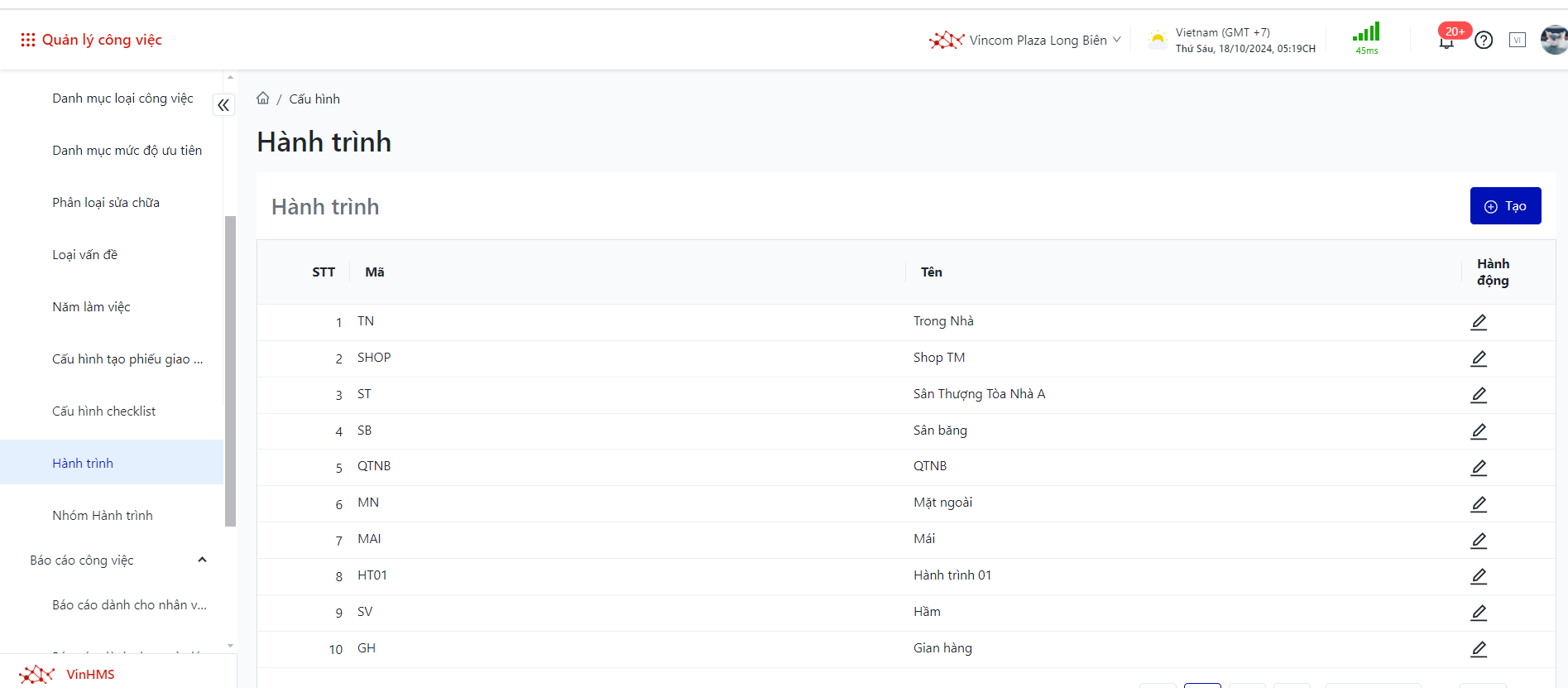Collapse the sidebar with double chevron
The width and height of the screenshot is (1568, 688).
(x=223, y=105)
